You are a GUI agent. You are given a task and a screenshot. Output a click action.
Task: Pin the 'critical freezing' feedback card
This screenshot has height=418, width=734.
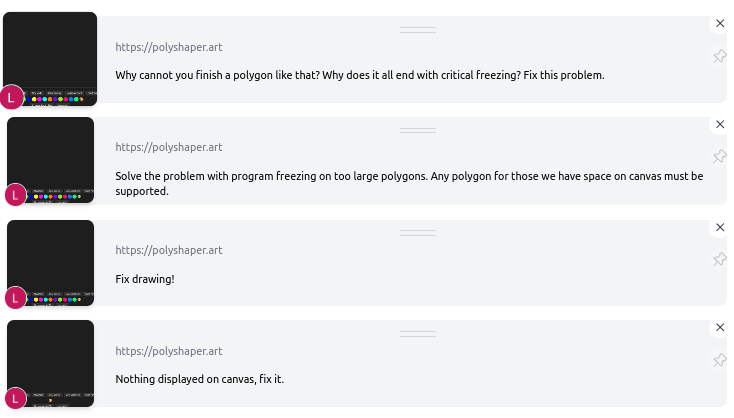coord(719,57)
